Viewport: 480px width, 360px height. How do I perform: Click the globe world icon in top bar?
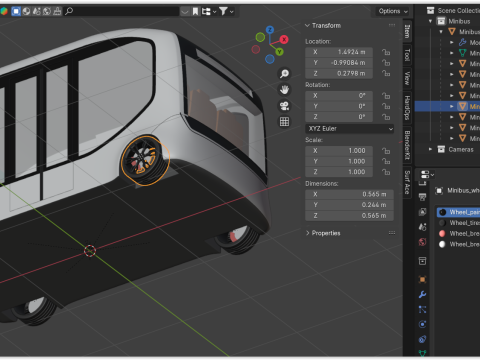tap(47, 11)
